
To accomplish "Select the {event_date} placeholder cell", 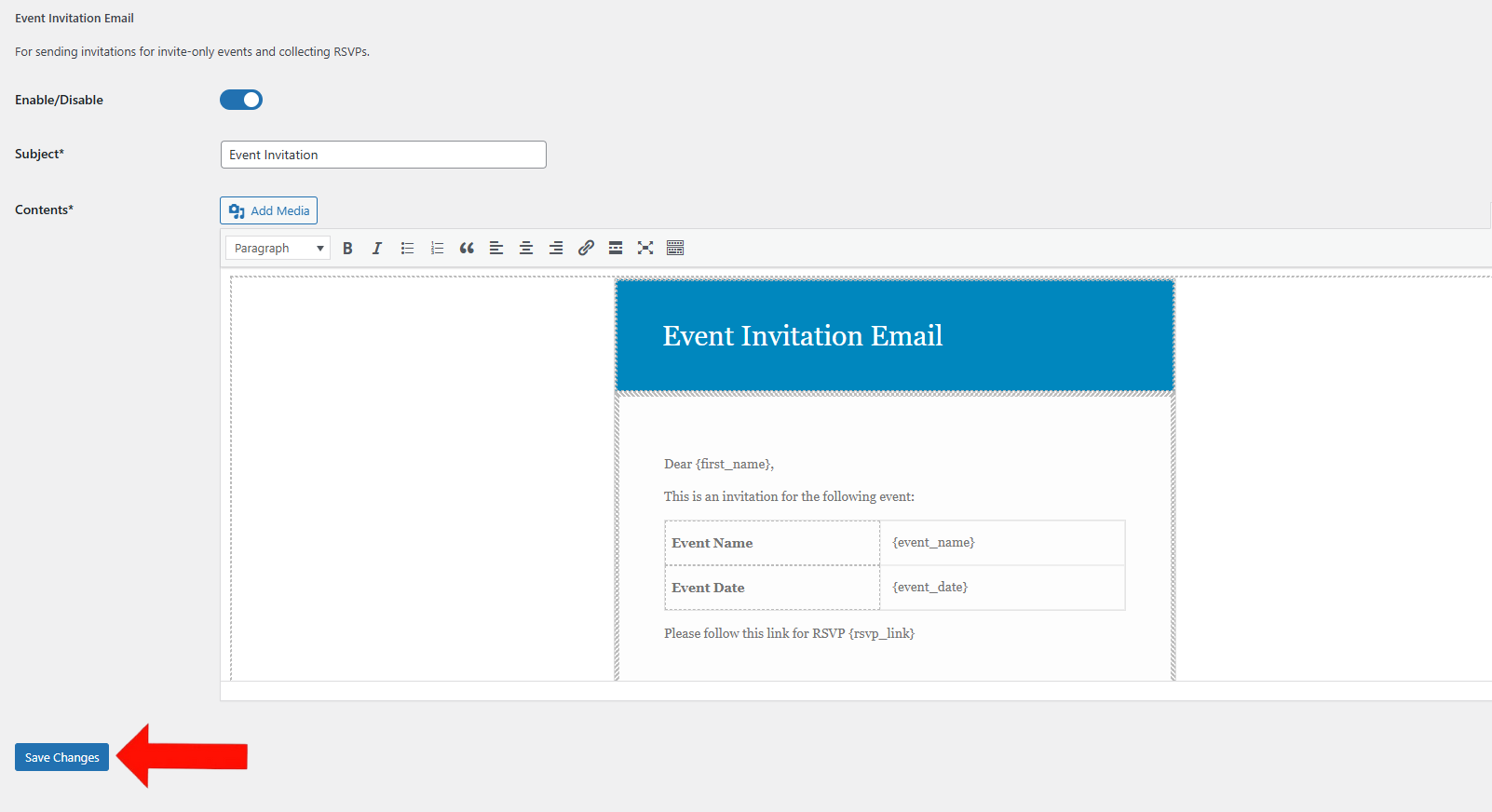I will [x=1002, y=588].
